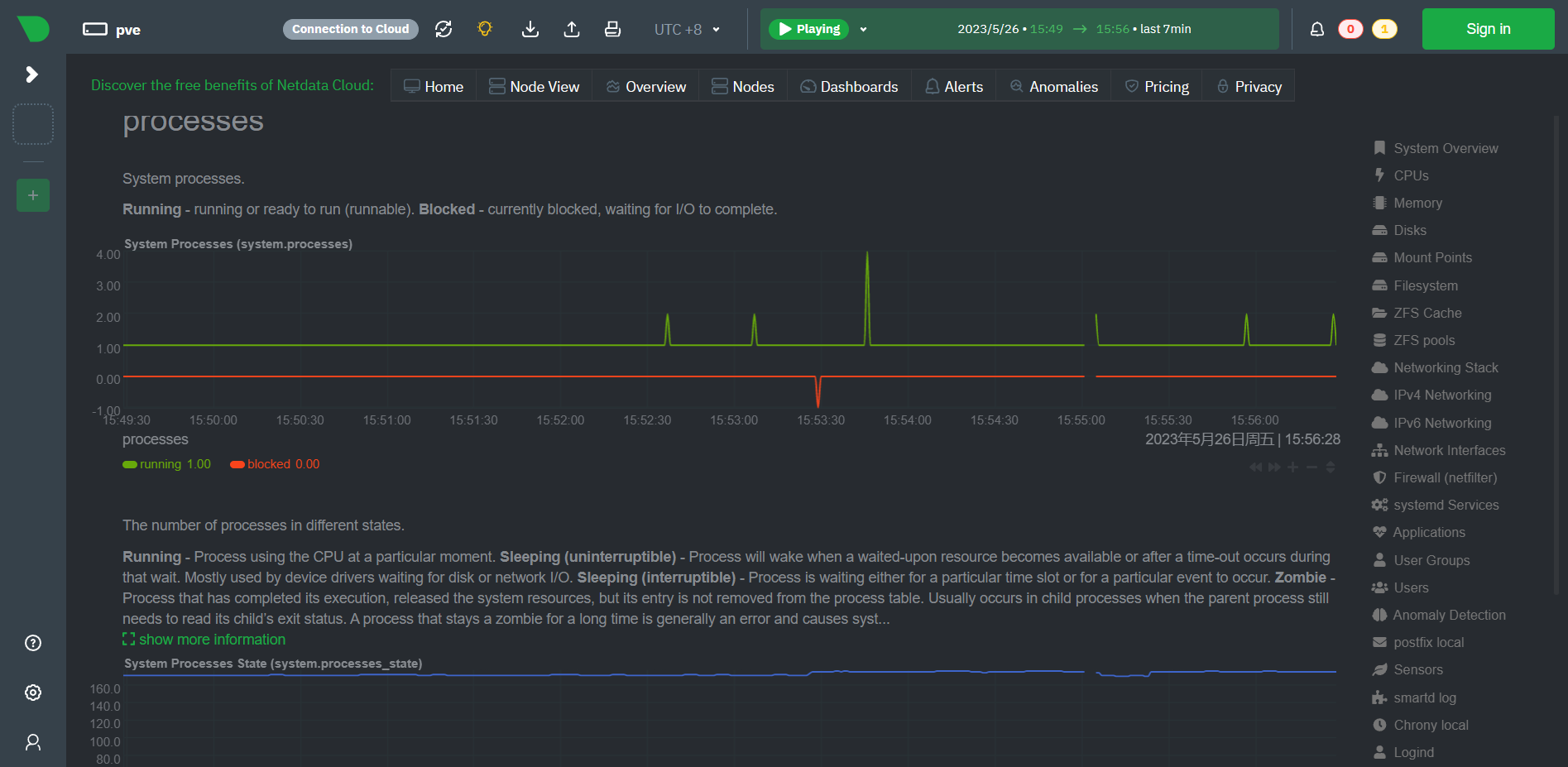The height and width of the screenshot is (767, 1568).
Task: Switch to the Anomalies tab
Action: pos(1054,86)
